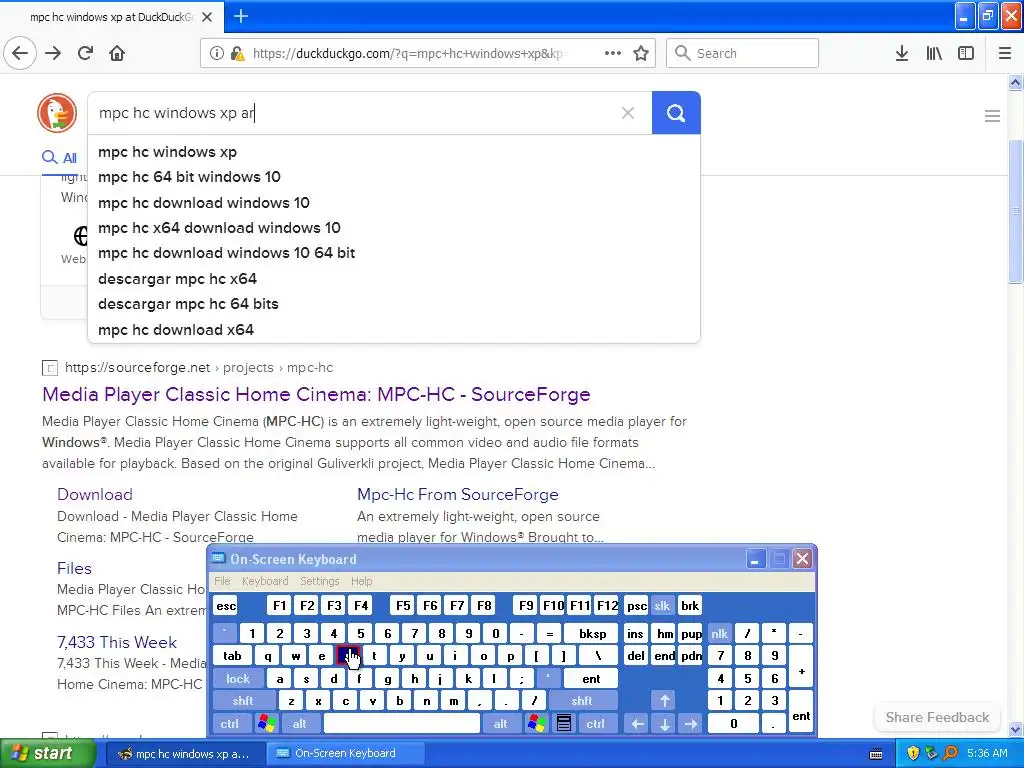Open the Library bookshelf icon
1024x768 pixels.
934,53
